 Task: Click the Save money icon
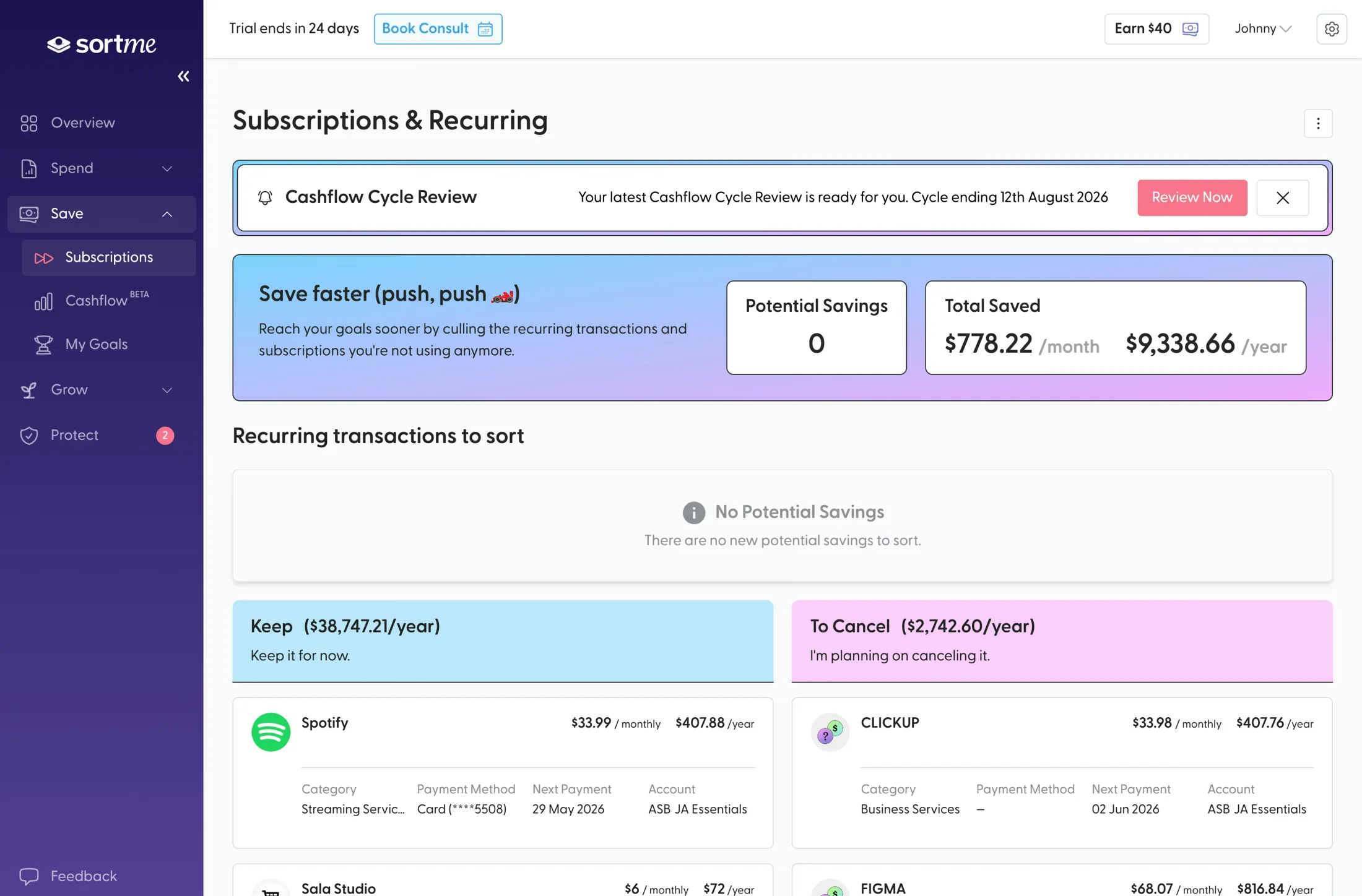click(28, 214)
